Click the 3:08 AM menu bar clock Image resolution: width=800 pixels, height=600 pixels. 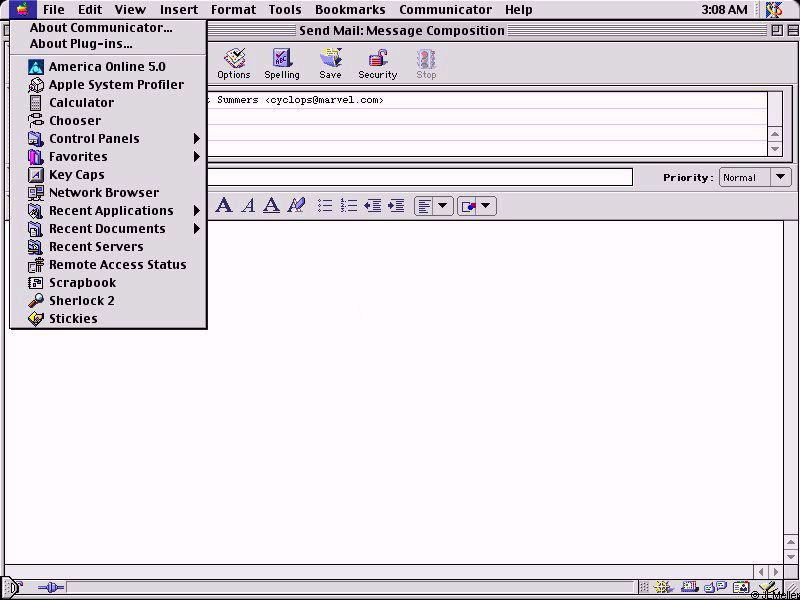coord(724,10)
